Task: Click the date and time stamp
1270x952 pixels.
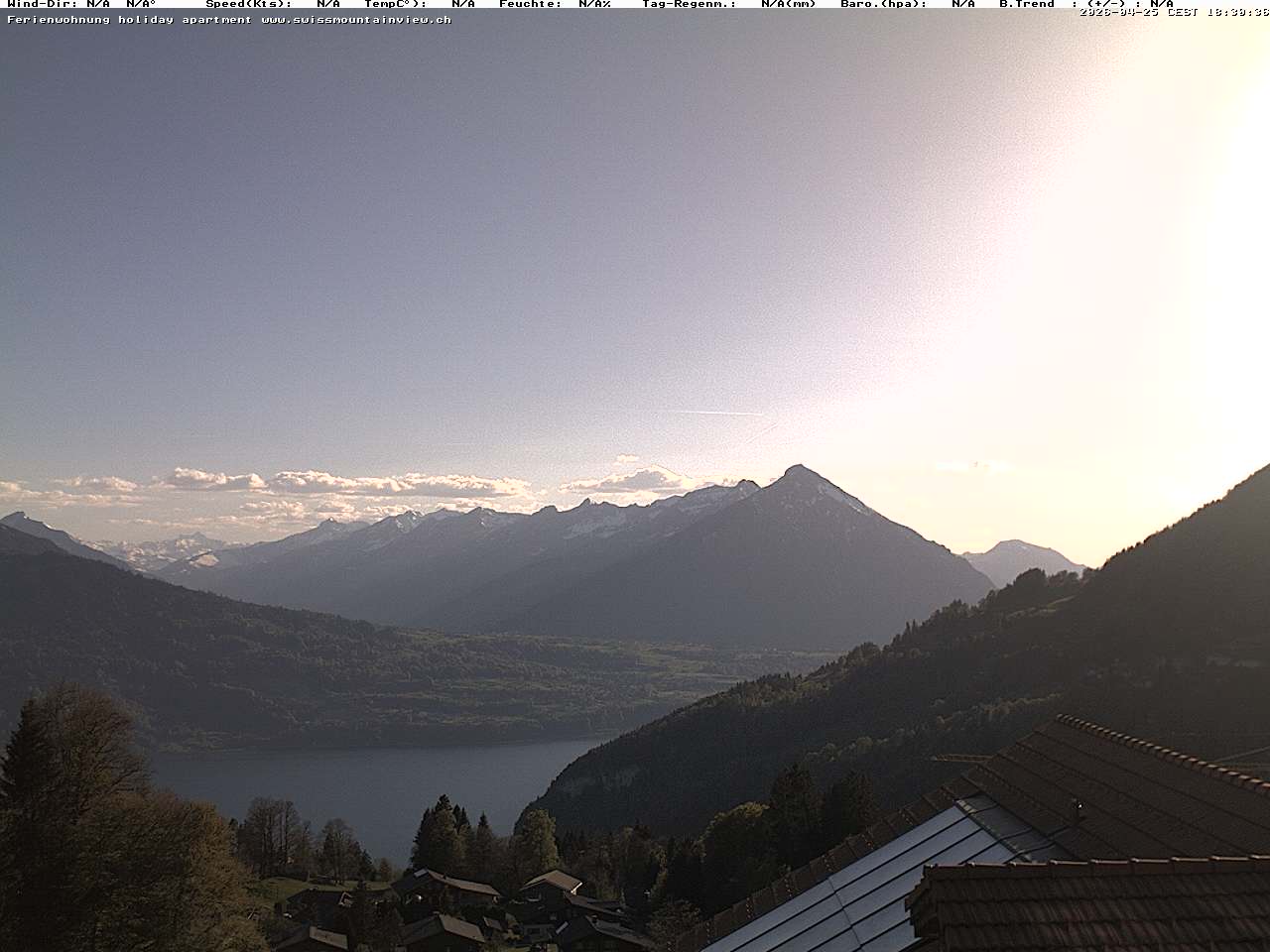Action: coord(1174,13)
